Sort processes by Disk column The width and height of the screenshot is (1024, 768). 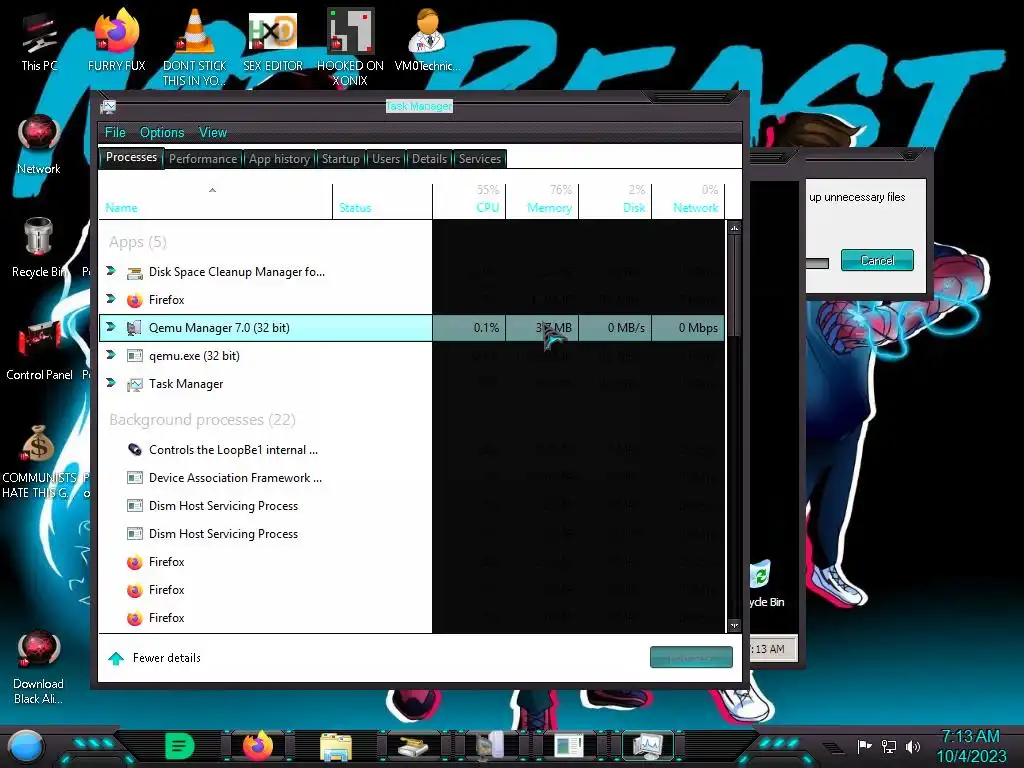[615, 200]
